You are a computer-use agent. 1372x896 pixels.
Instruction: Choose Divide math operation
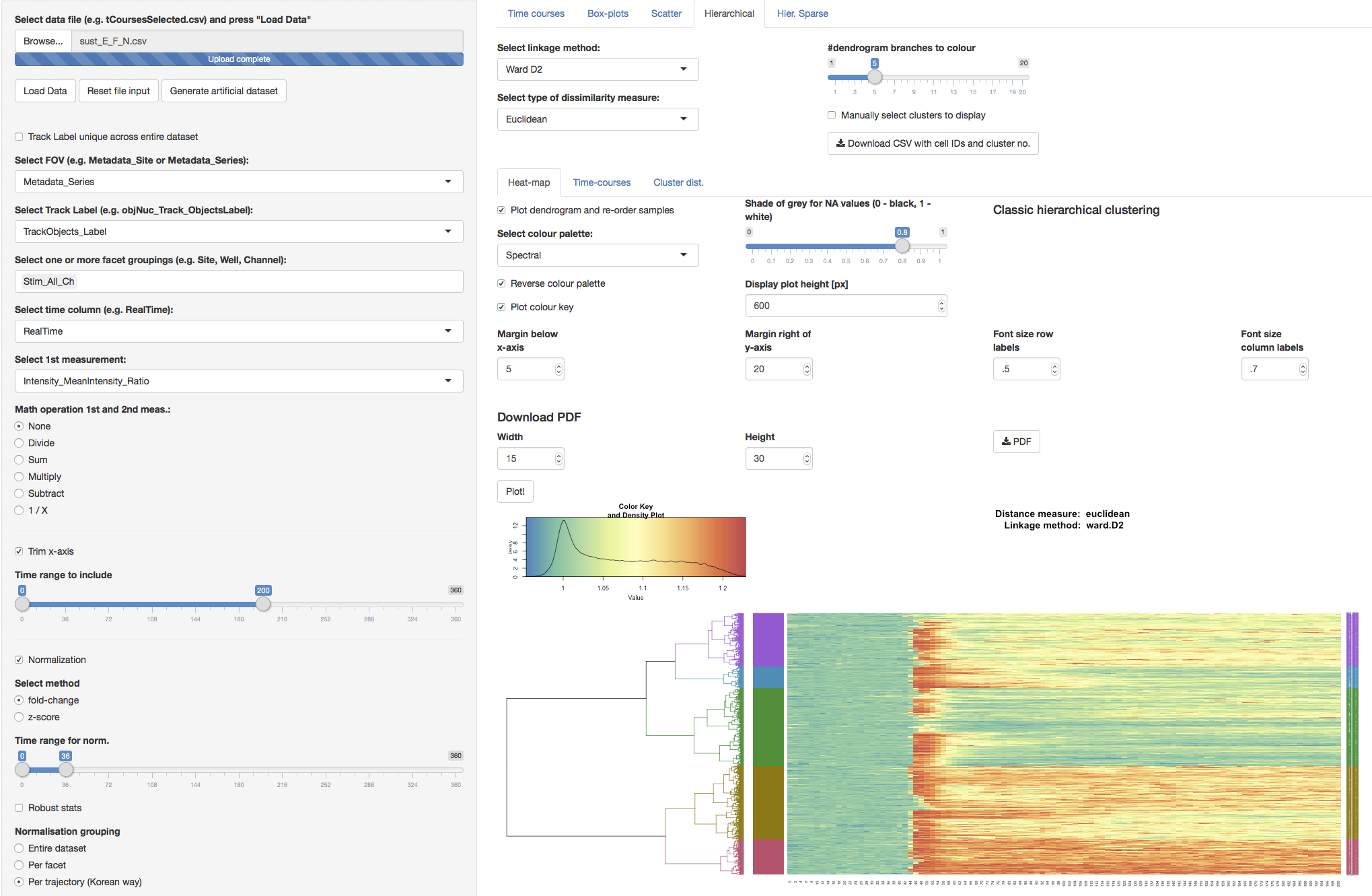[20, 443]
